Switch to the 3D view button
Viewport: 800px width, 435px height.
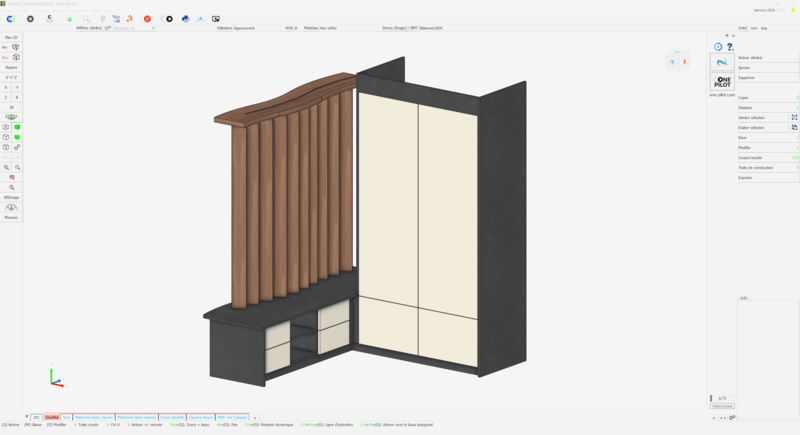click(x=11, y=107)
